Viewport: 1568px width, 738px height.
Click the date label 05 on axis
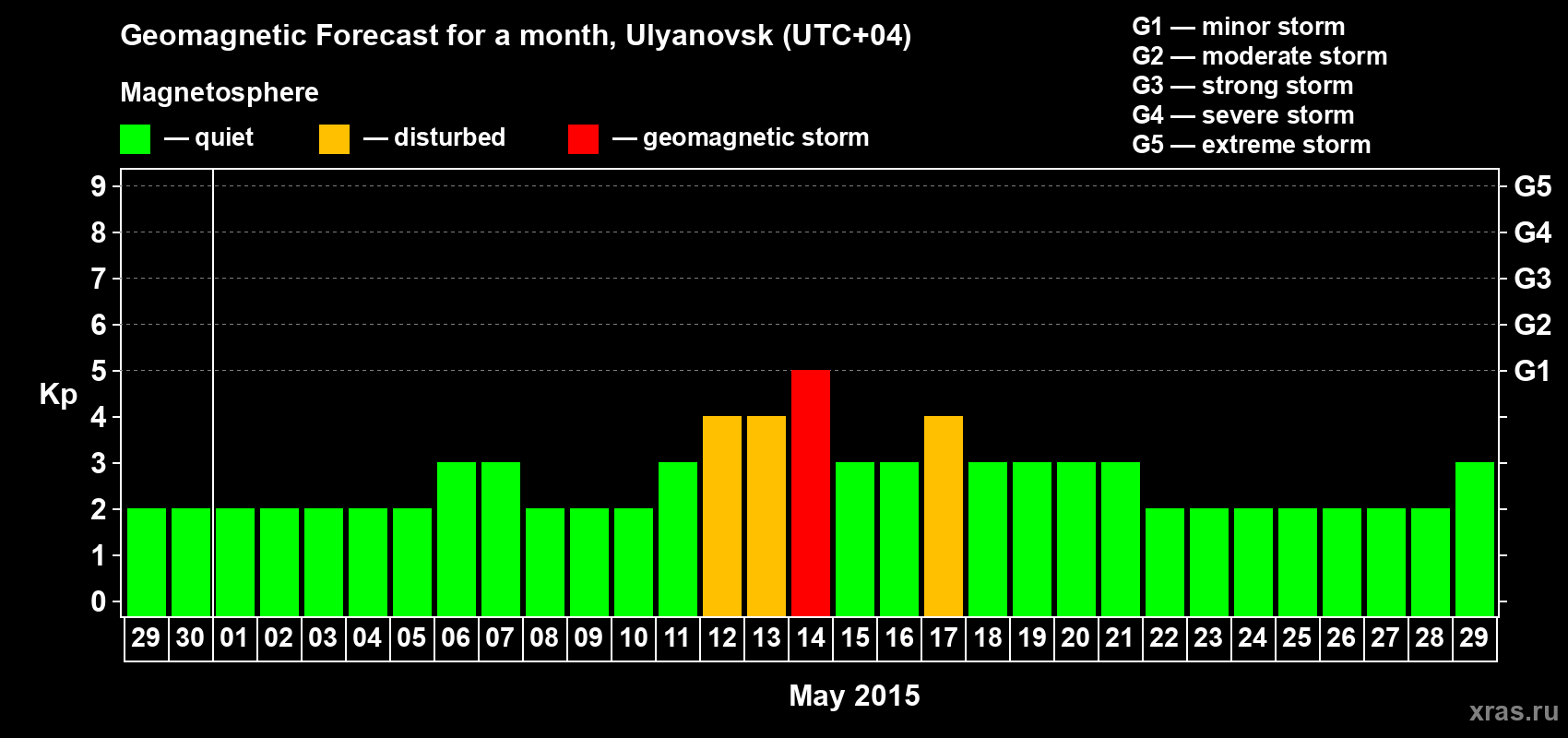click(411, 637)
